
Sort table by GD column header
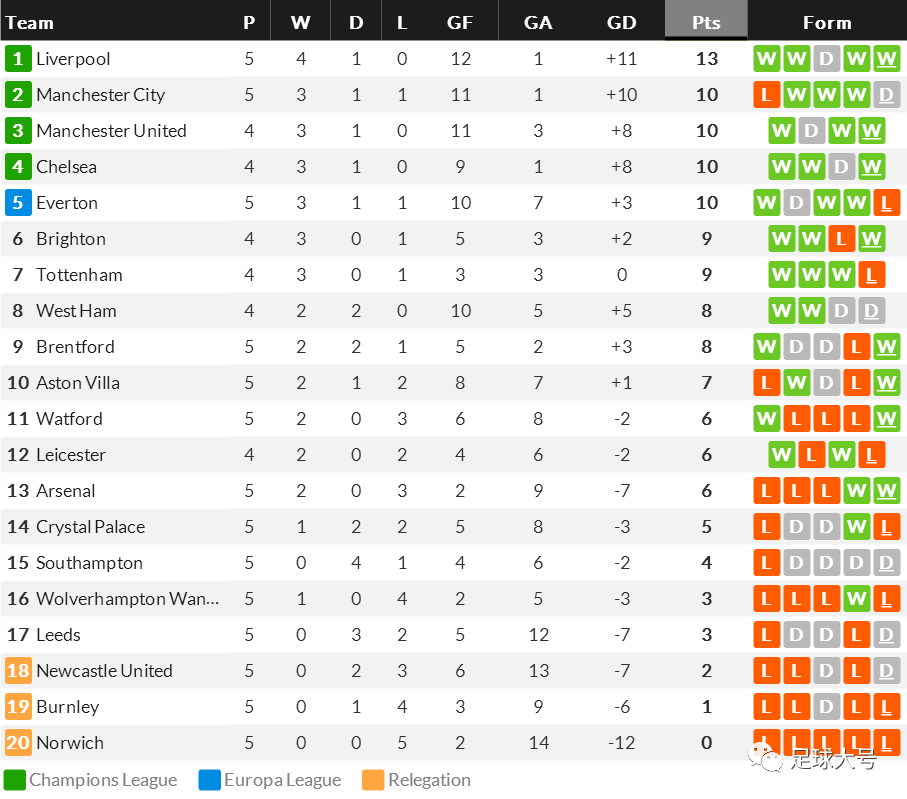click(621, 23)
